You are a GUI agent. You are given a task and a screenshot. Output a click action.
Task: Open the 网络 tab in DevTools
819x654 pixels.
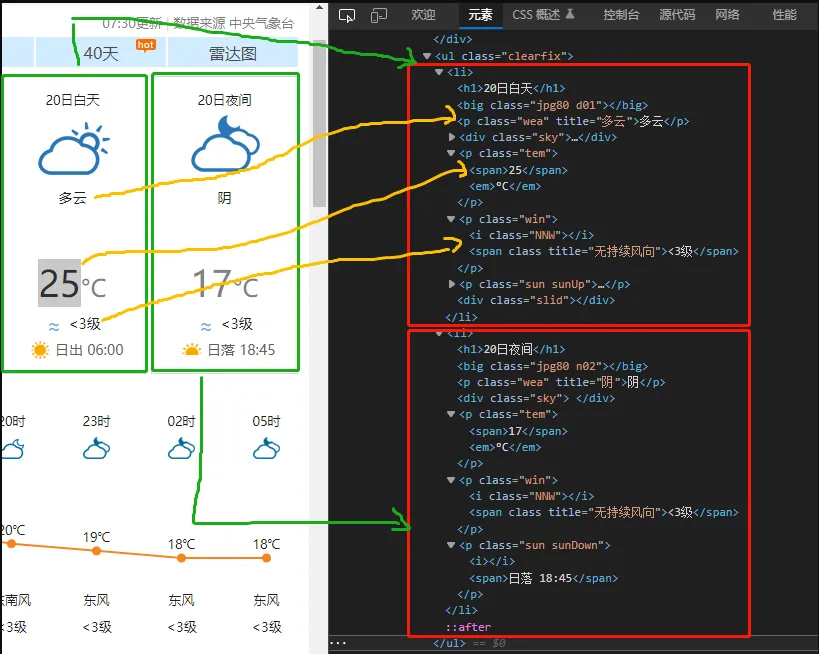pos(727,15)
